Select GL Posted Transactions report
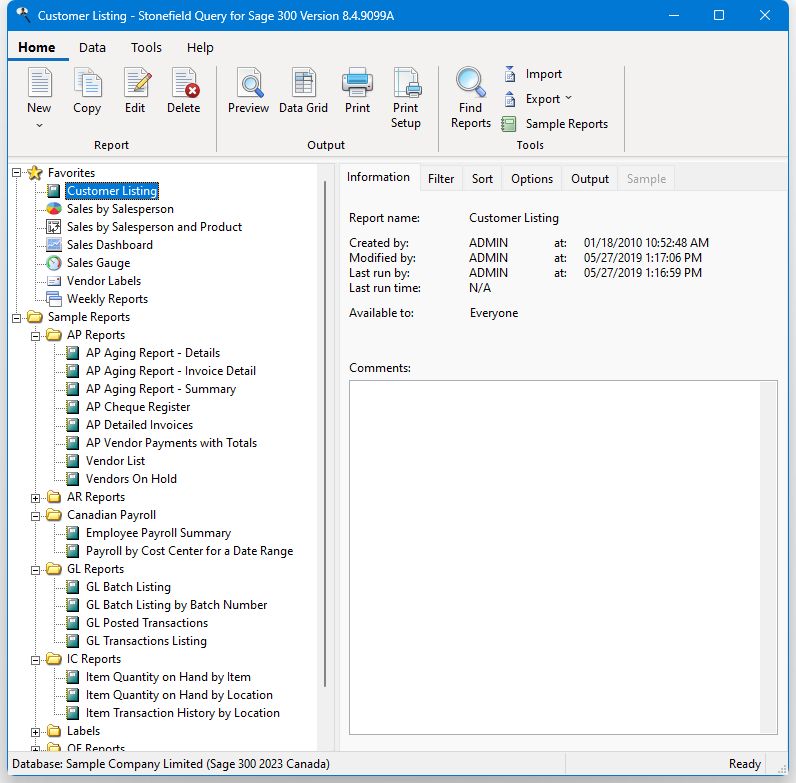The image size is (796, 783). pos(147,623)
